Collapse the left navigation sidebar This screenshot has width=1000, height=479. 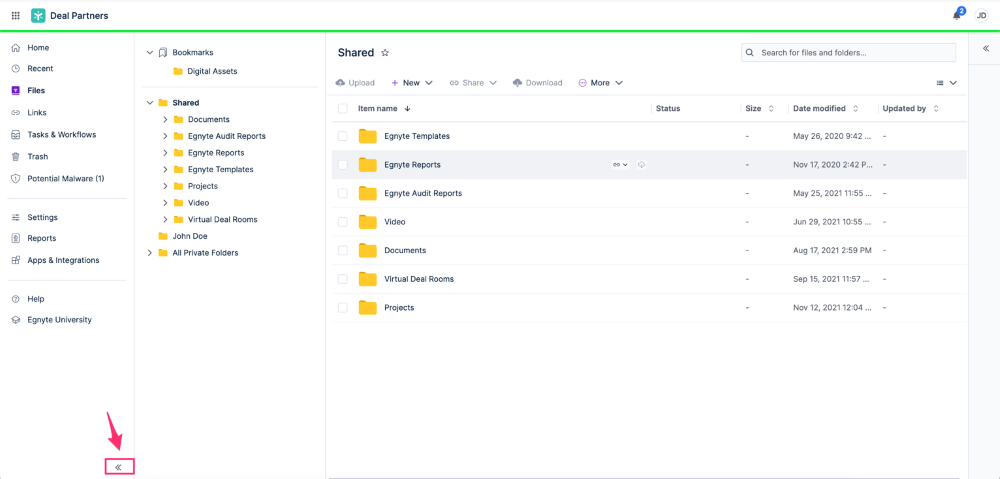click(119, 468)
